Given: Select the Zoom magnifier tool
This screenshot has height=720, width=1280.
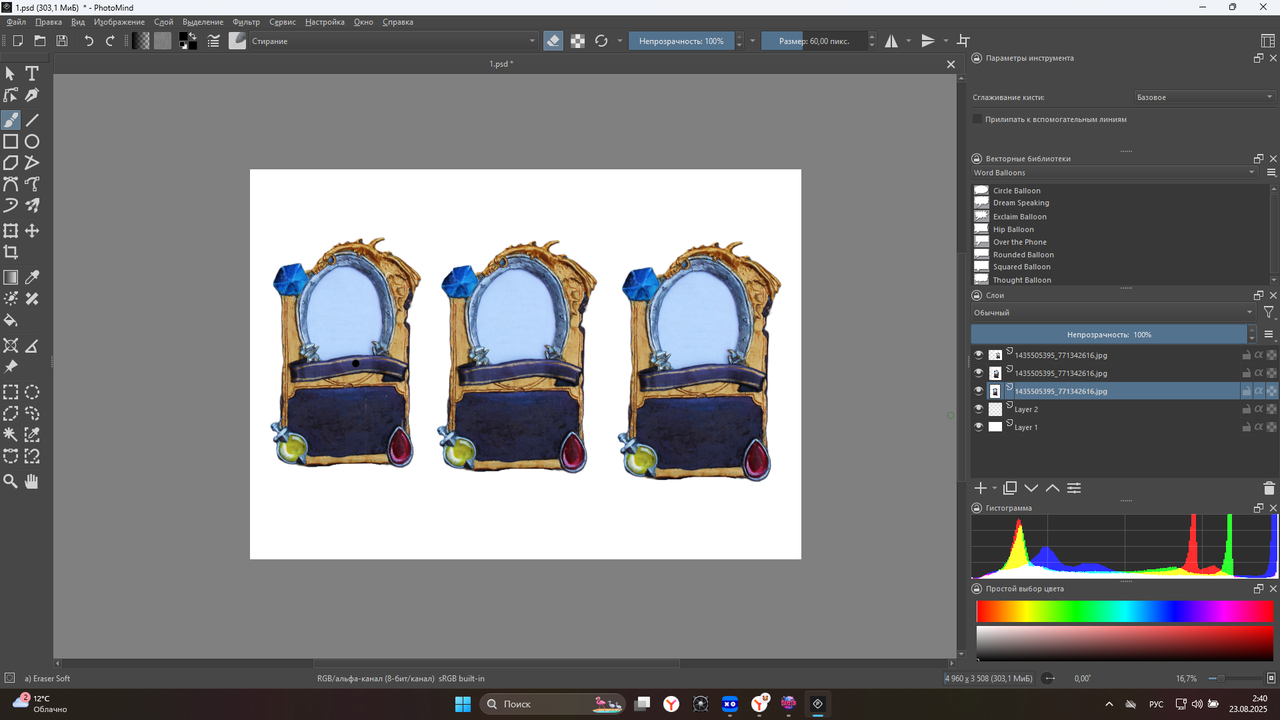Looking at the screenshot, I should [11, 481].
